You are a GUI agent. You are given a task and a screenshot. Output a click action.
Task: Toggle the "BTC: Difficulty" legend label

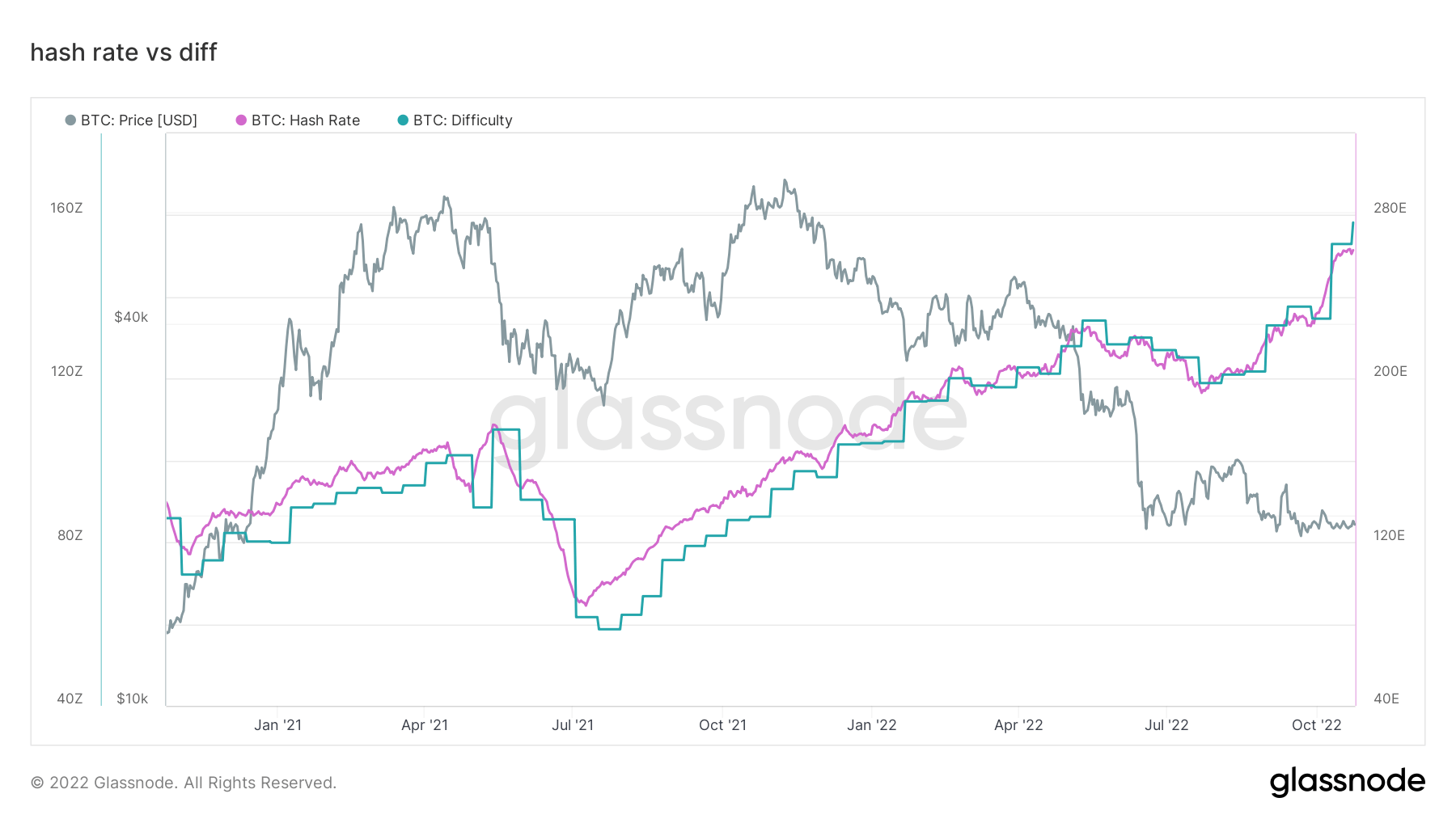coord(463,120)
